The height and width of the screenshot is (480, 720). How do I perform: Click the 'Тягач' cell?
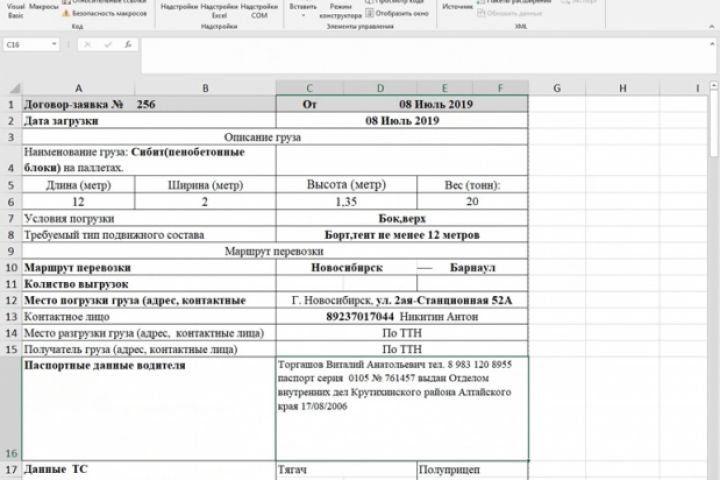346,470
